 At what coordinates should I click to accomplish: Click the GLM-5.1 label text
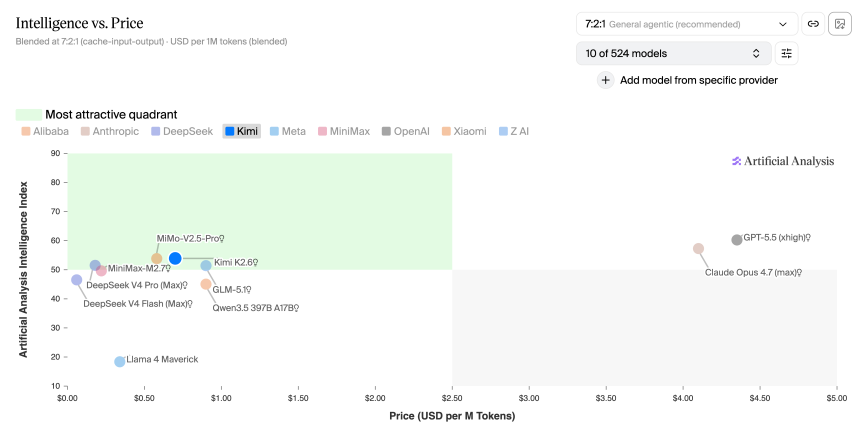coord(232,290)
